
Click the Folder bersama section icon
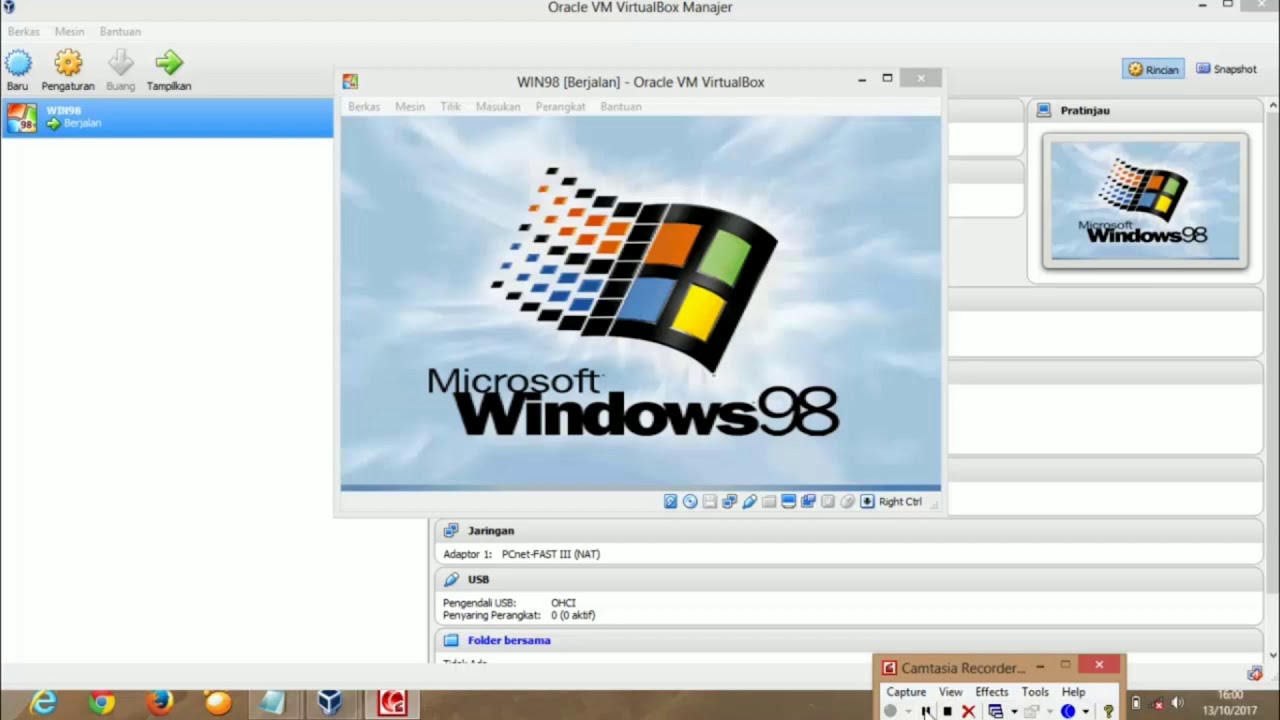451,640
